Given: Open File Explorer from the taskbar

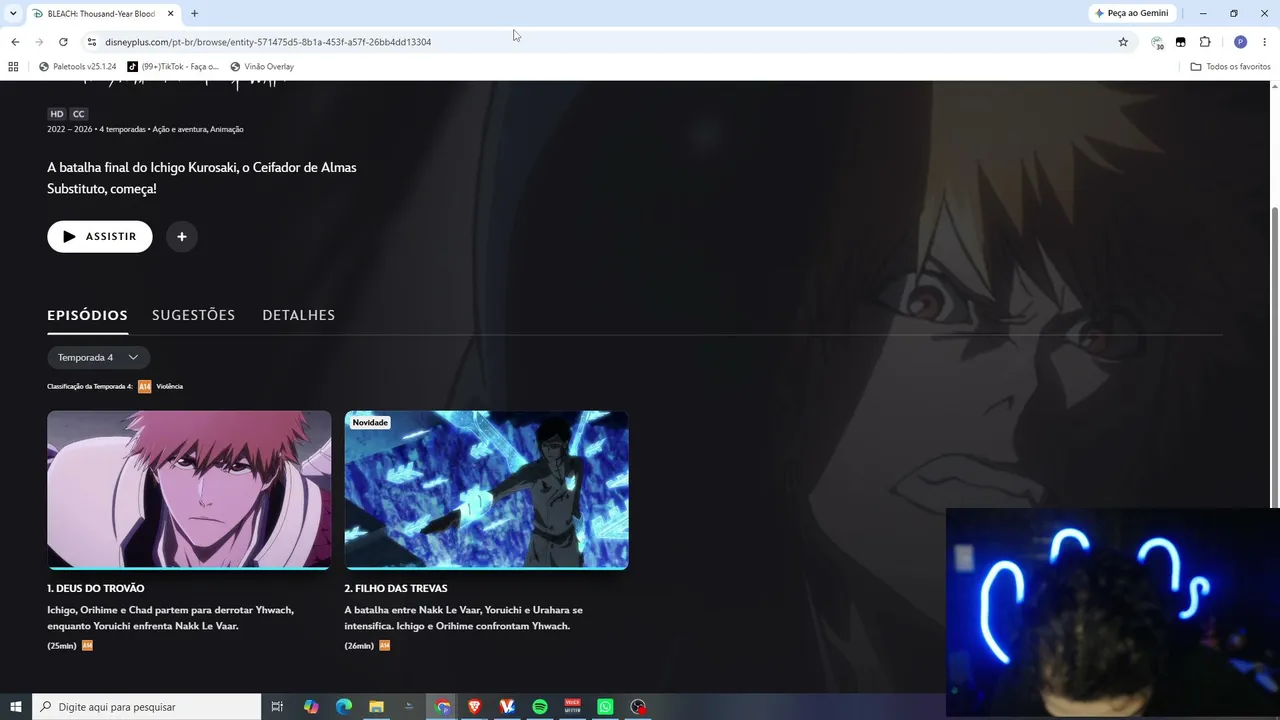Looking at the screenshot, I should point(377,707).
